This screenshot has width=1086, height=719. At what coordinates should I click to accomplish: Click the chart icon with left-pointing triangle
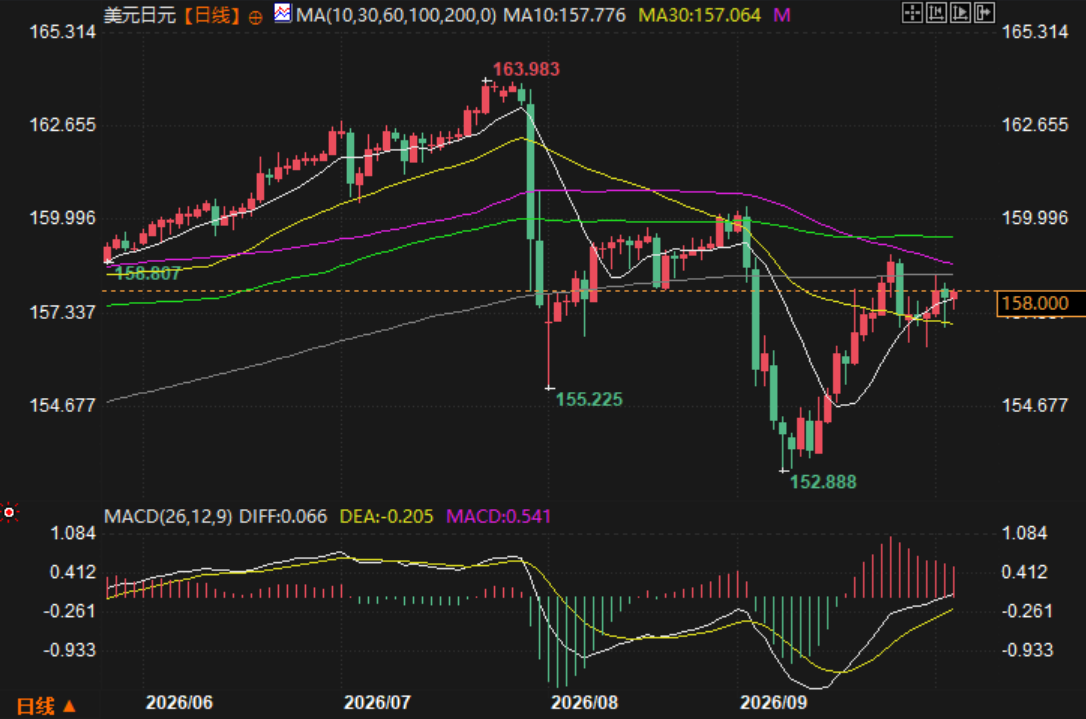(x=936, y=12)
